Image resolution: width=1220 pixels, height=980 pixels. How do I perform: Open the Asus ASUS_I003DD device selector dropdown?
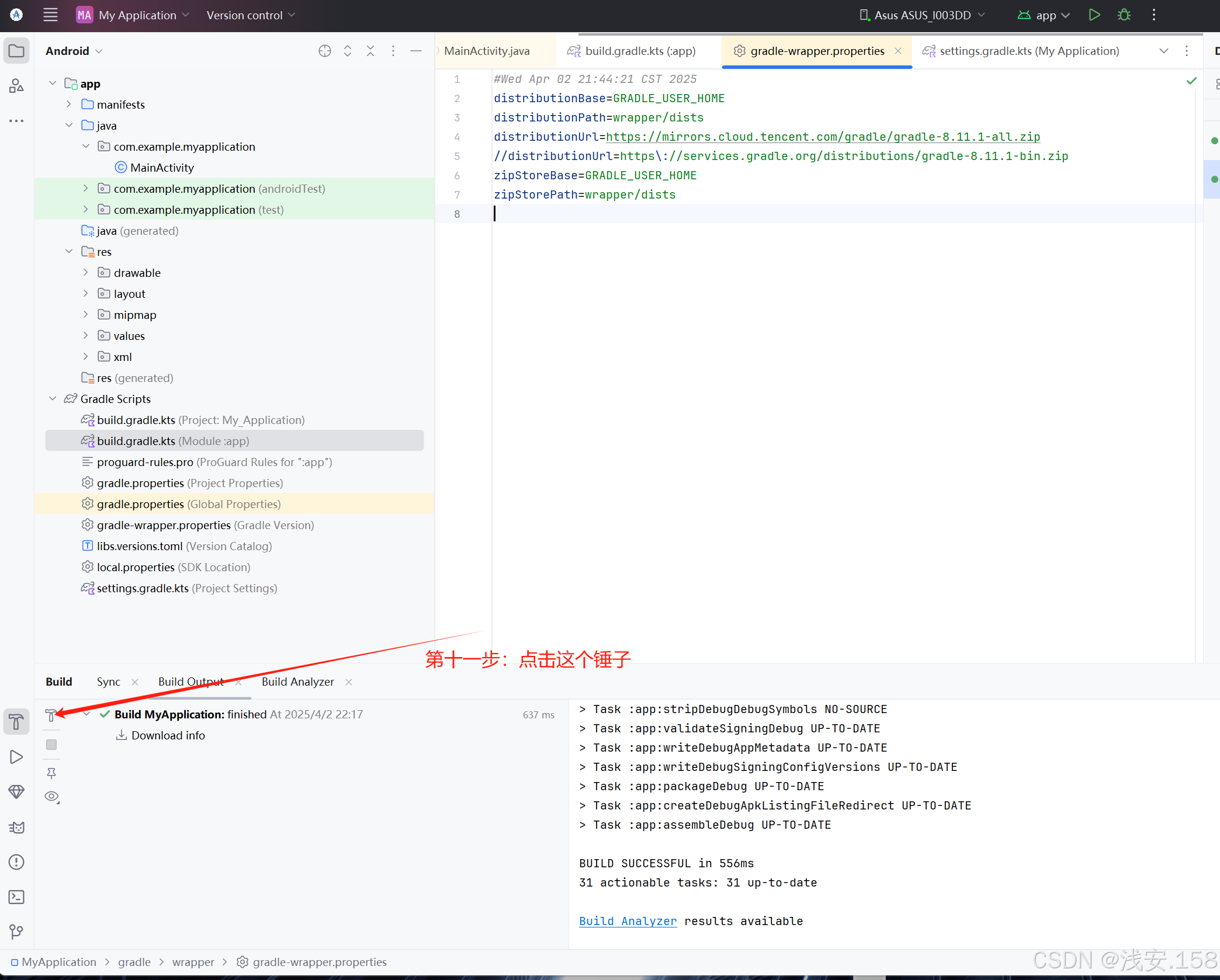[922, 15]
